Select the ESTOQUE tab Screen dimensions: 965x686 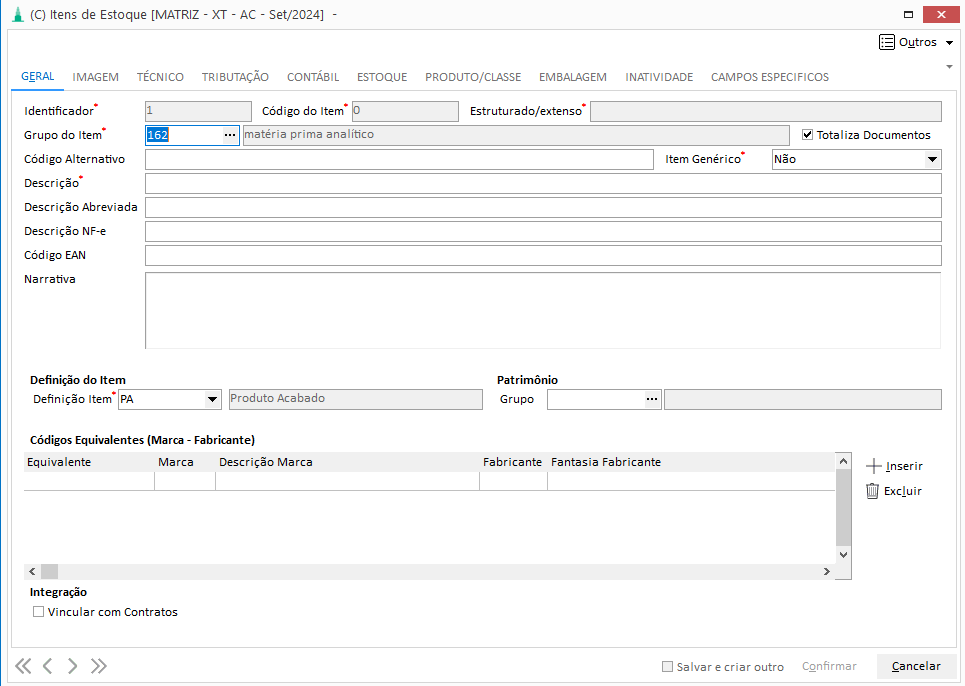tap(382, 77)
